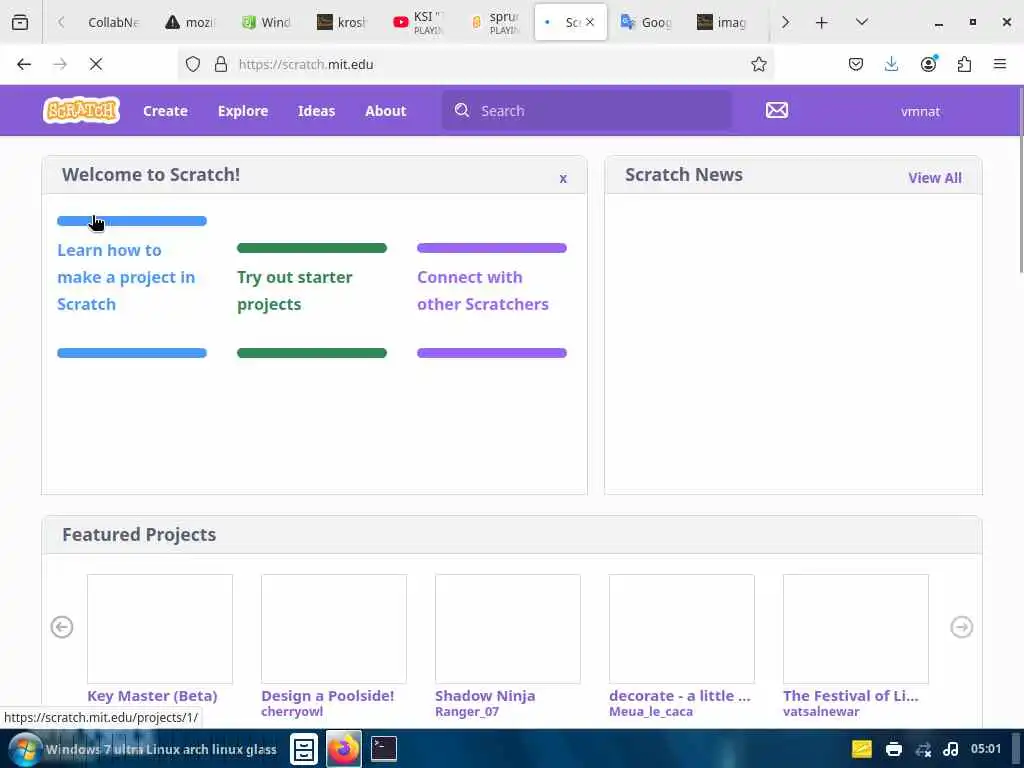
Task: Switch to the CollabNet tab
Action: click(x=112, y=22)
